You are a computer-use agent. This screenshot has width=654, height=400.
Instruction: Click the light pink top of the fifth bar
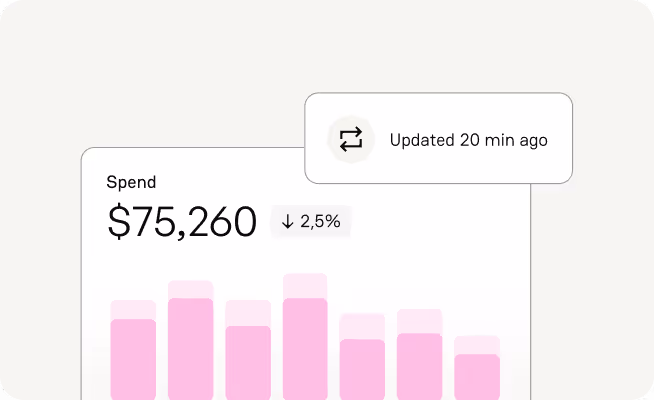[362, 327]
